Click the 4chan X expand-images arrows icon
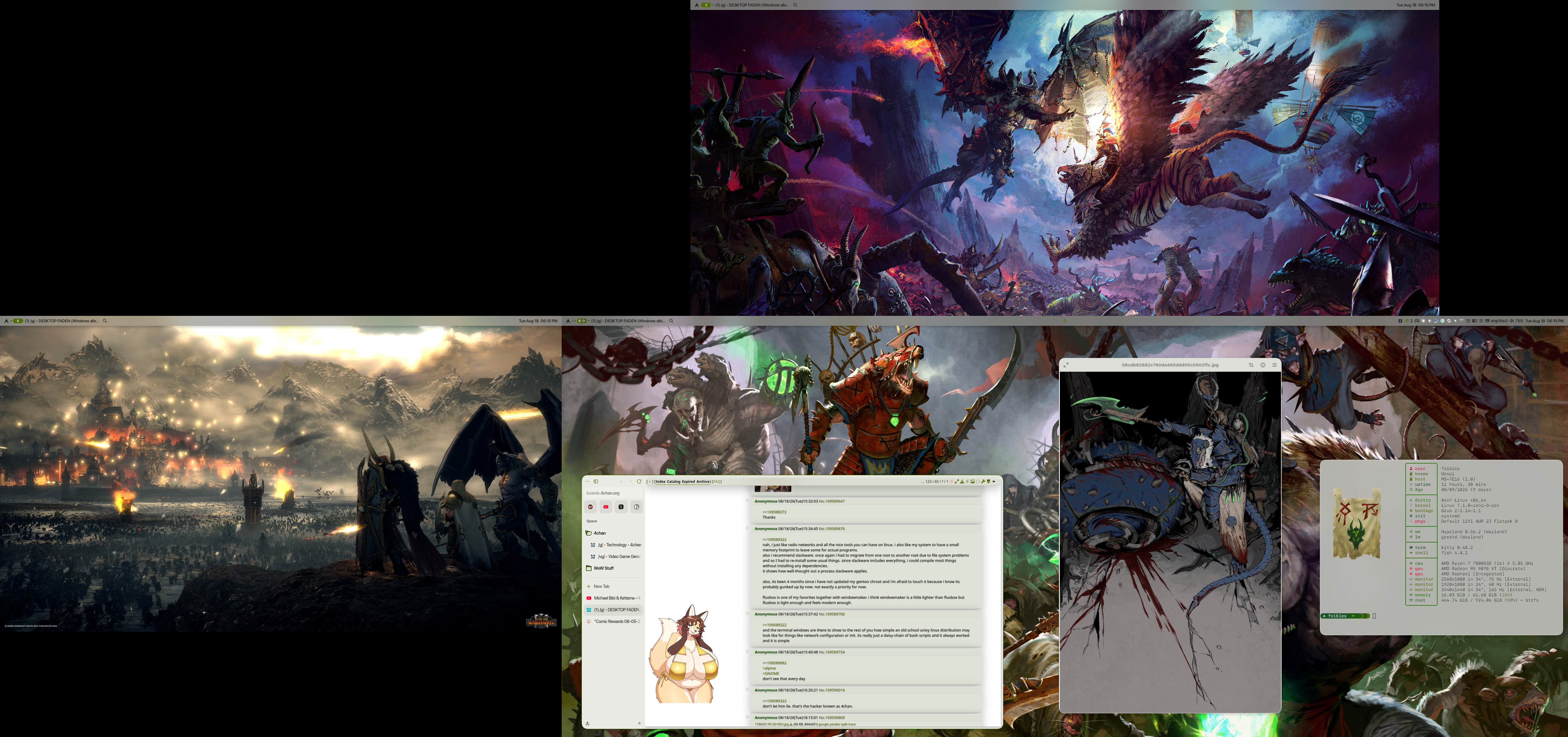 pyautogui.click(x=956, y=481)
